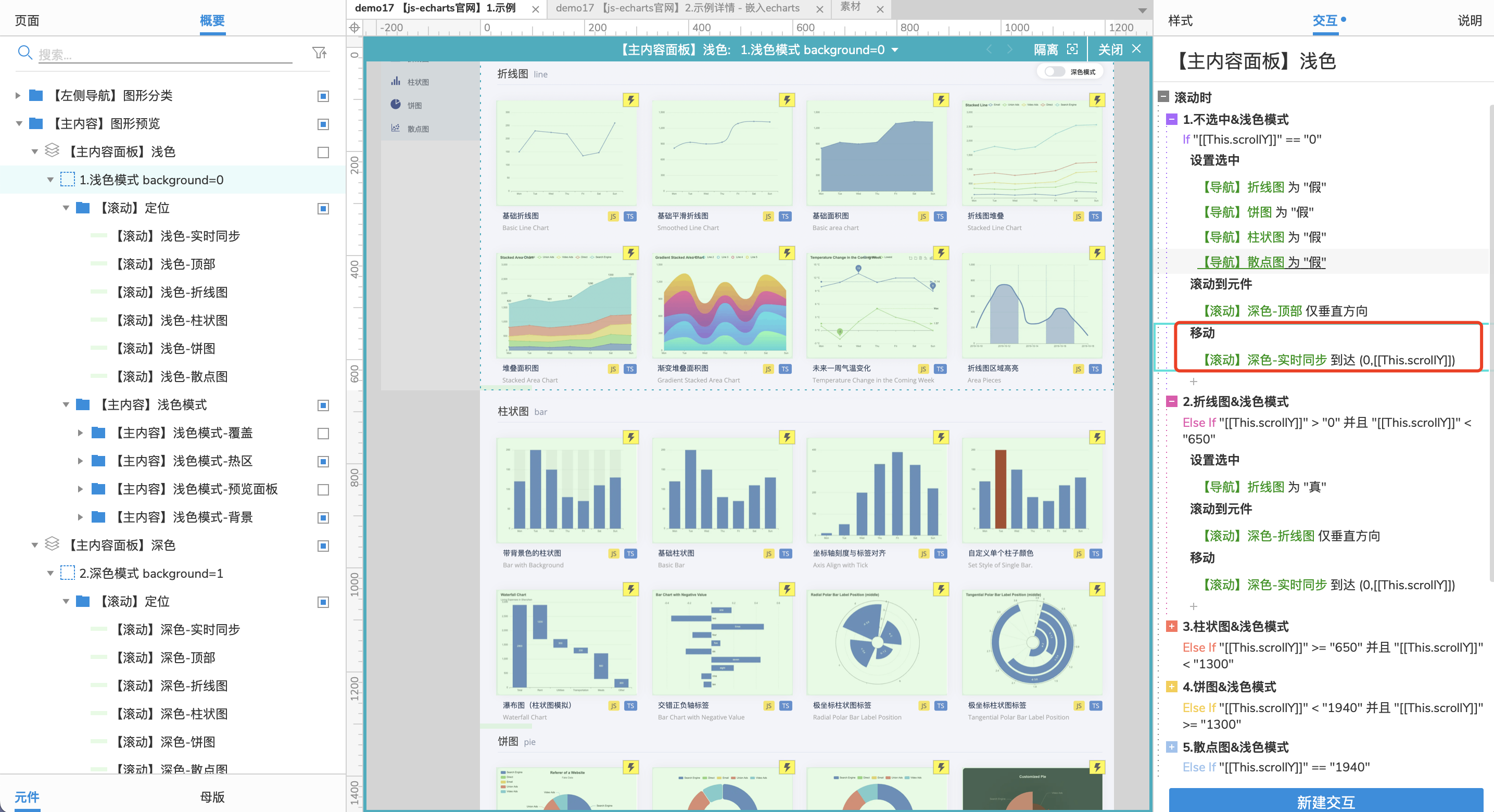The image size is (1494, 812).
Task: Switch to the 元件 bottom tab
Action: pos(27,796)
